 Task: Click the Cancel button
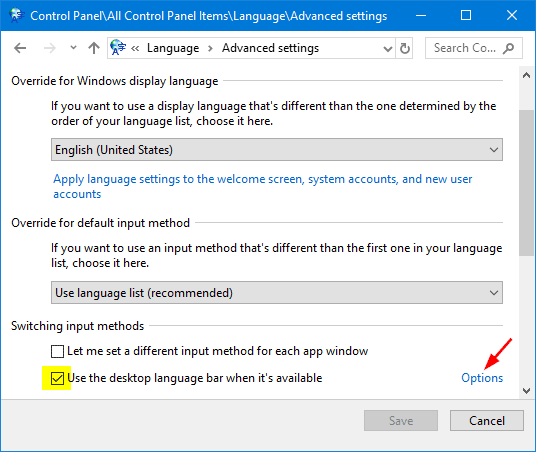point(487,421)
